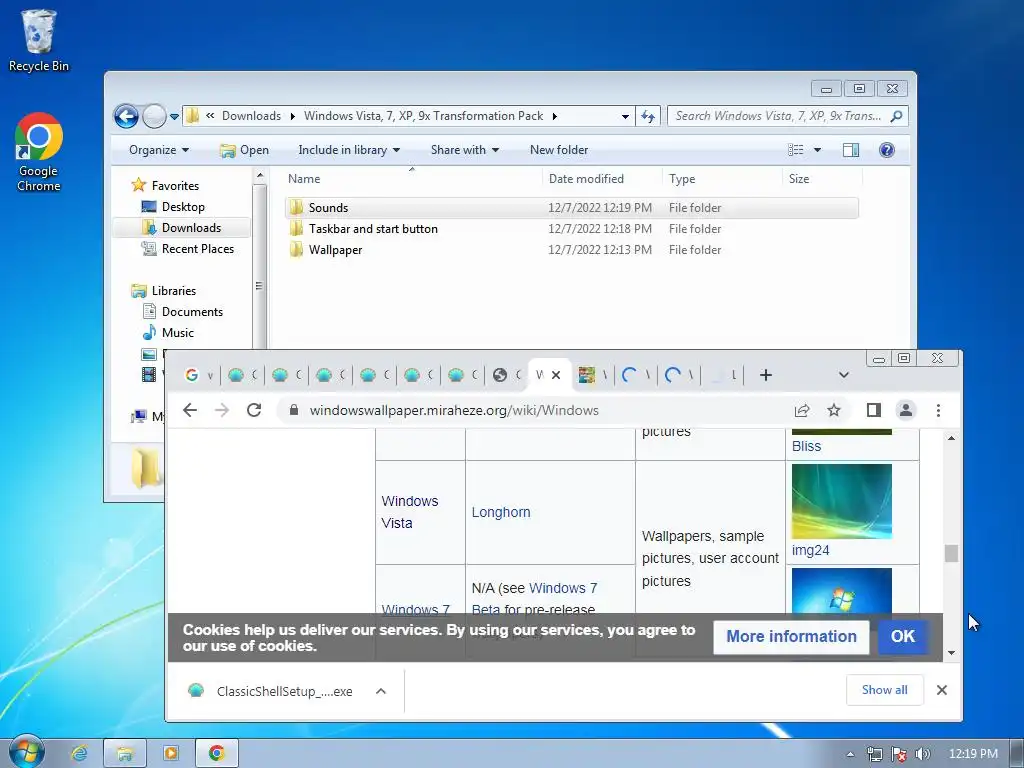Open the Bliss wallpaper link
The width and height of the screenshot is (1024, 768).
tap(807, 446)
